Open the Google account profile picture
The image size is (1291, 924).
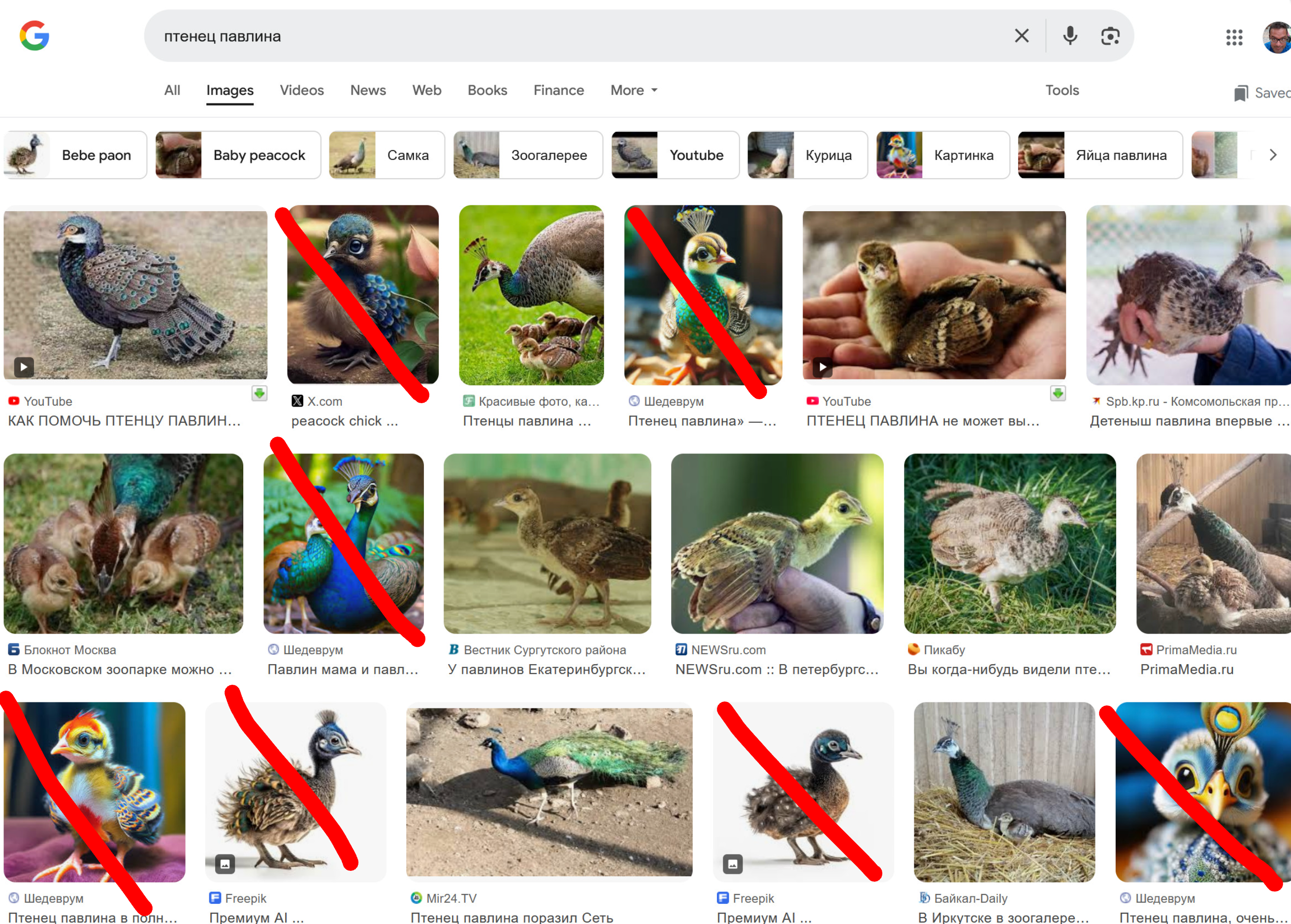1277,37
